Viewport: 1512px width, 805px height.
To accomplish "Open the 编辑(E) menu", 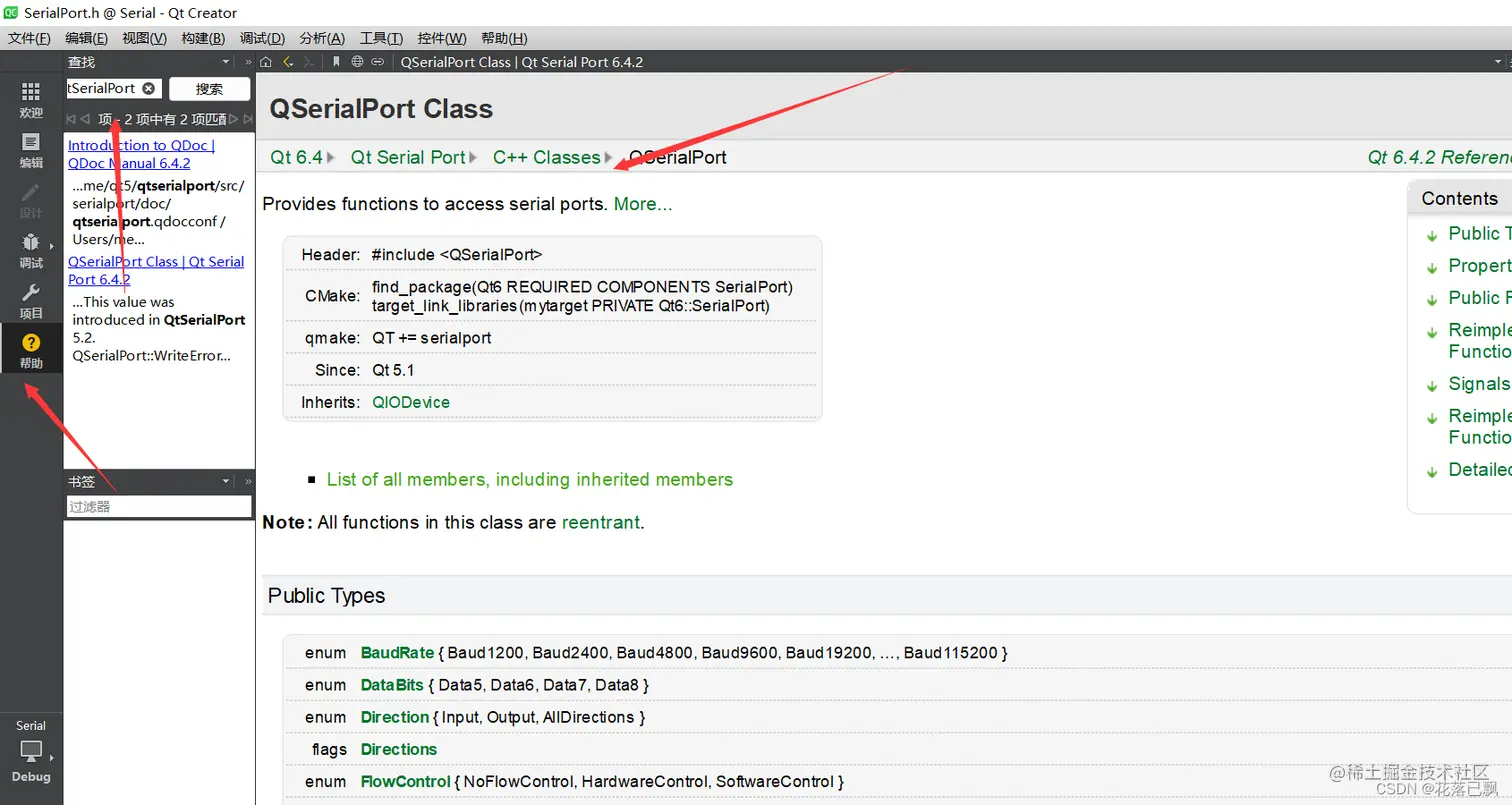I will (86, 38).
